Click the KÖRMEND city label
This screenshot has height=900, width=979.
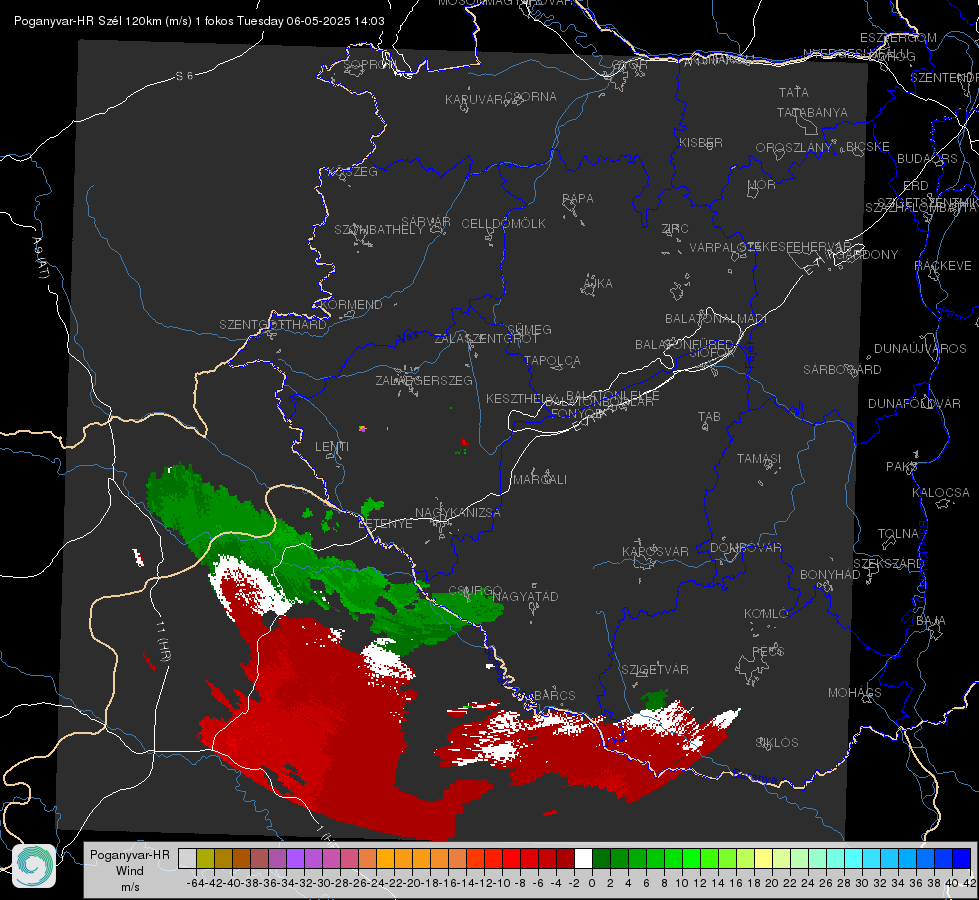(x=350, y=305)
